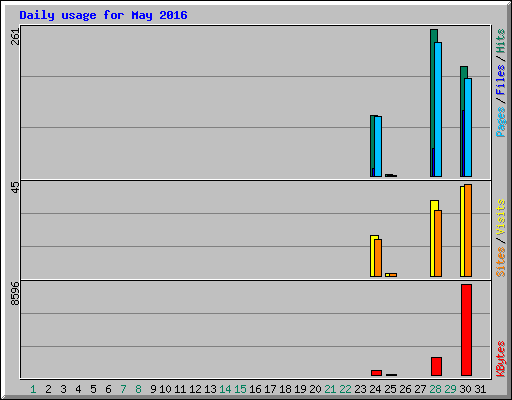Click the Pages legend label
The image size is (512, 400).
(x=501, y=122)
